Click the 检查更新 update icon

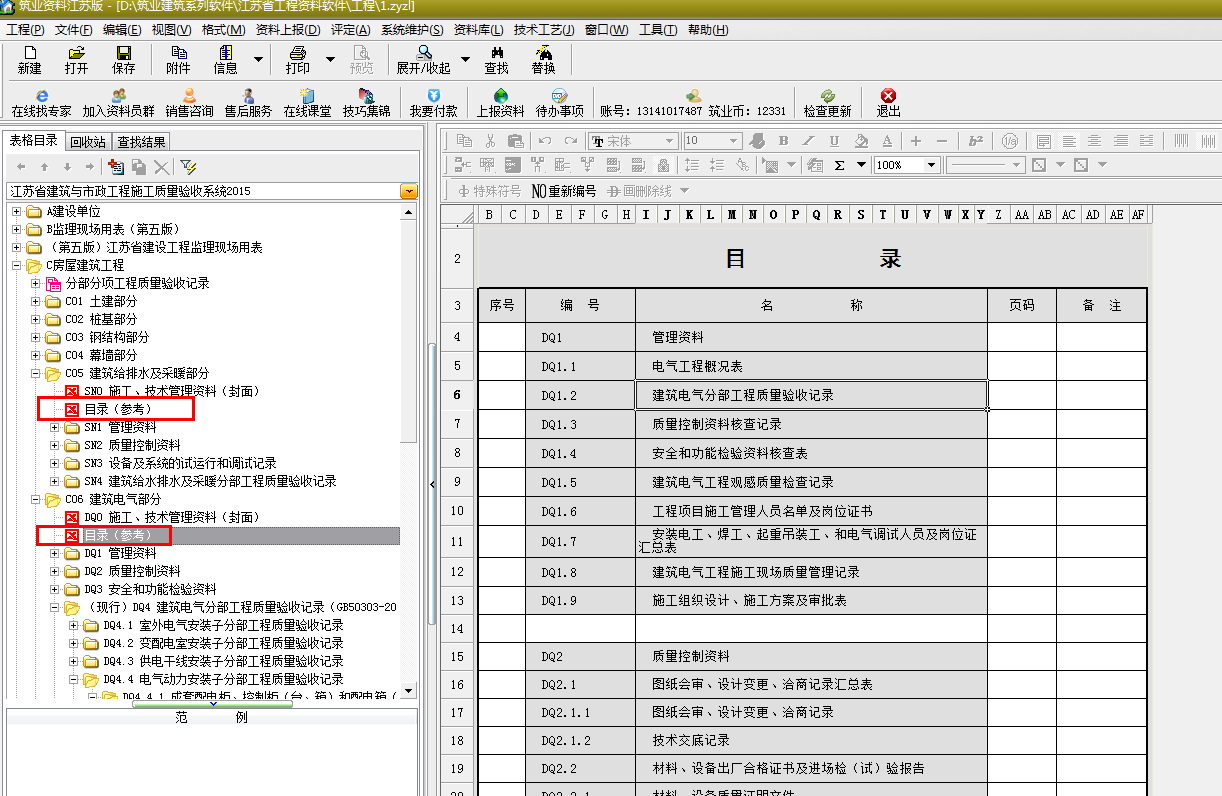coord(827,103)
